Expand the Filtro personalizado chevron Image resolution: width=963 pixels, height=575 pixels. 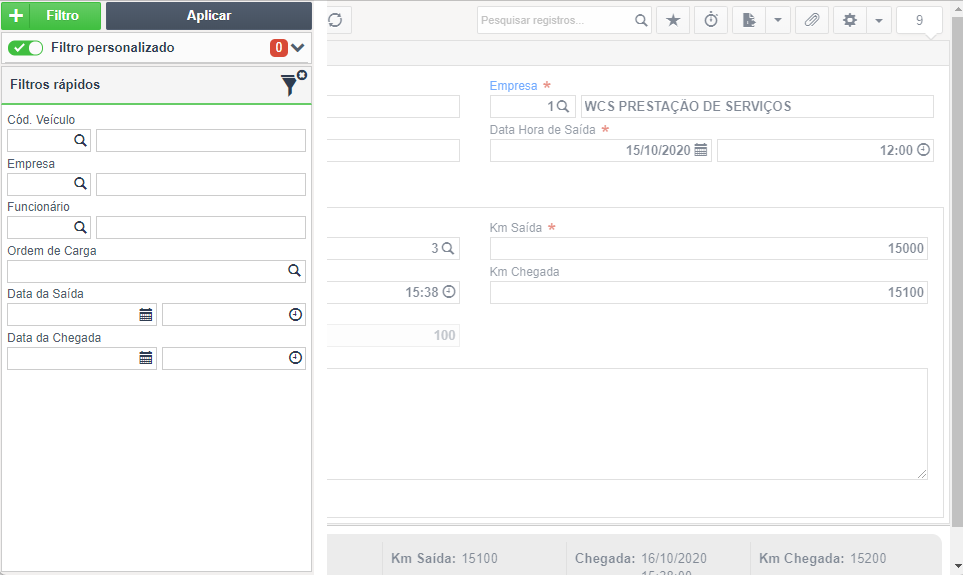[x=298, y=48]
